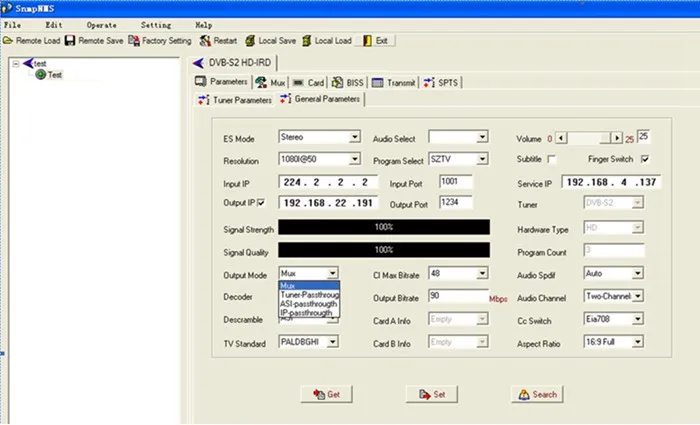Open the Cc Switch dropdown

pyautogui.click(x=638, y=319)
